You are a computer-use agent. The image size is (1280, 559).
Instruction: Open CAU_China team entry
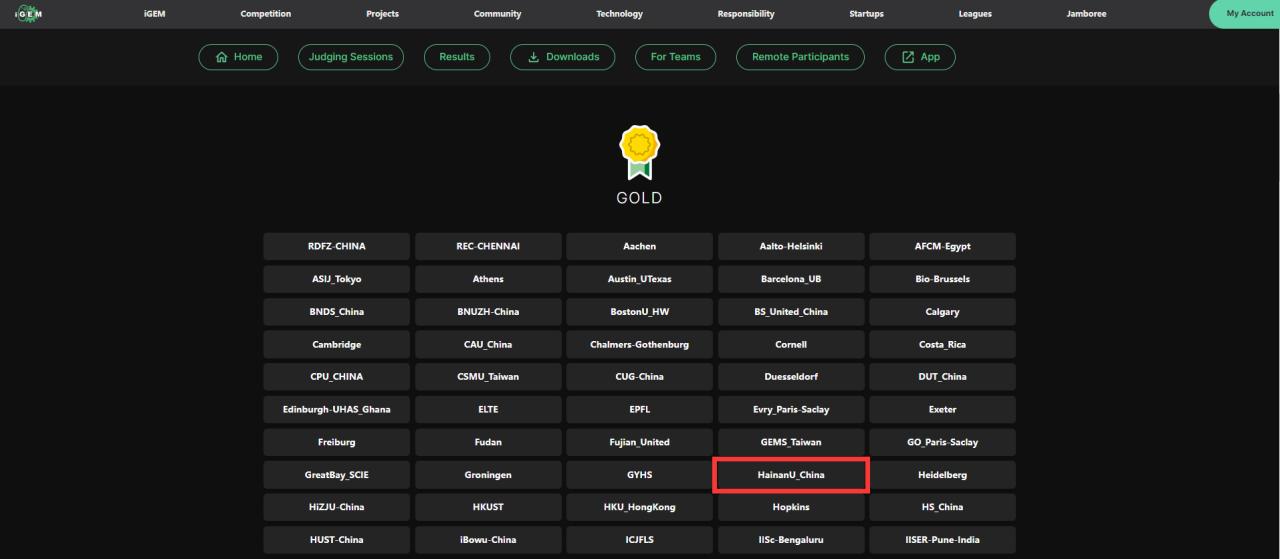pyautogui.click(x=488, y=344)
